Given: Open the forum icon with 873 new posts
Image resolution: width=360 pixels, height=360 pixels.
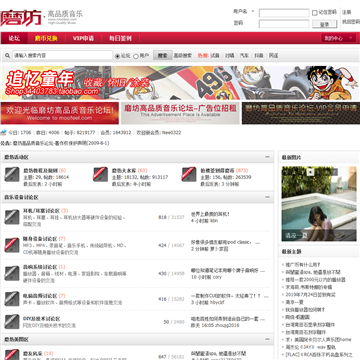Looking at the screenshot, I should (189, 174).
